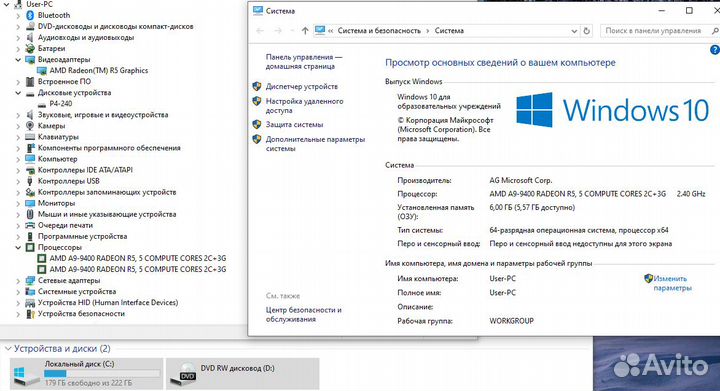The height and width of the screenshot is (391, 720).
Task: Expand the Сетевые адаптеры category
Action: pyautogui.click(x=18, y=281)
